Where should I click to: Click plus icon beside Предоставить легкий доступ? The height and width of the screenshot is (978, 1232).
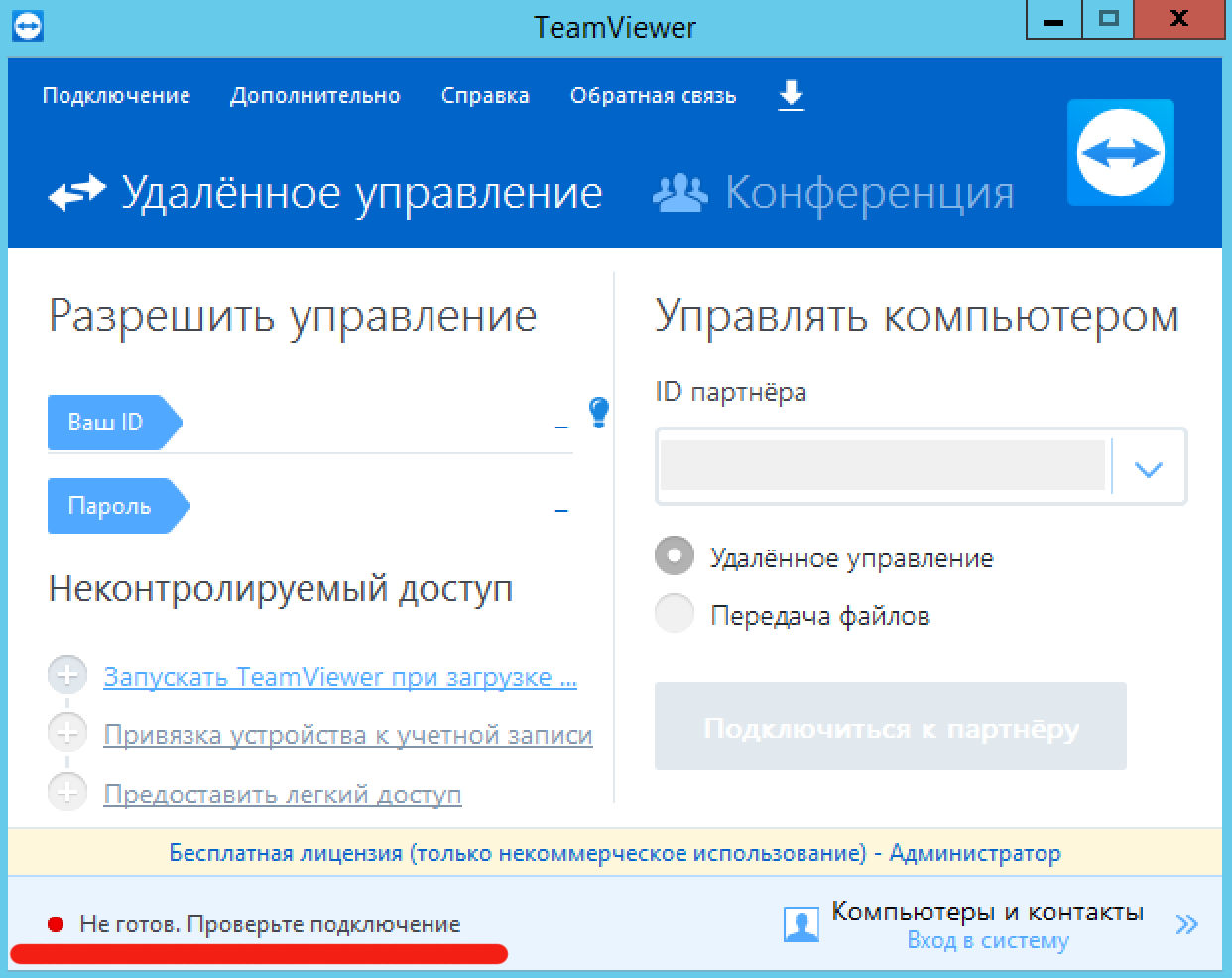[x=66, y=792]
